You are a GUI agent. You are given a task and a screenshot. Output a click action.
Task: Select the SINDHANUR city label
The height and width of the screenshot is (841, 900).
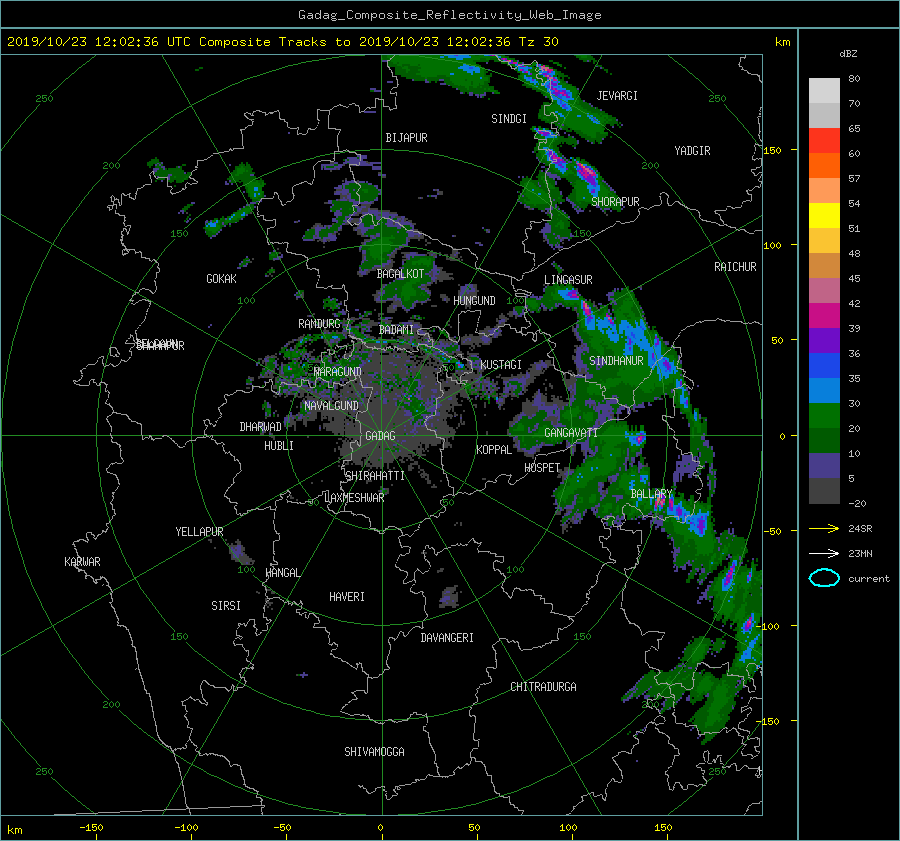(x=616, y=361)
